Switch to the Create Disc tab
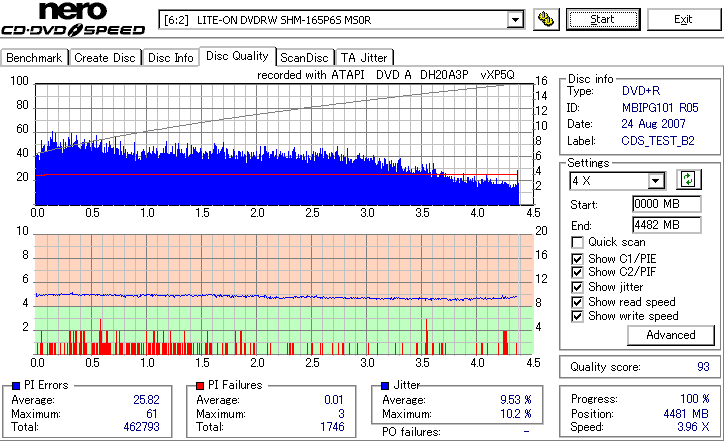Viewport: 724px width, 441px height. point(105,58)
